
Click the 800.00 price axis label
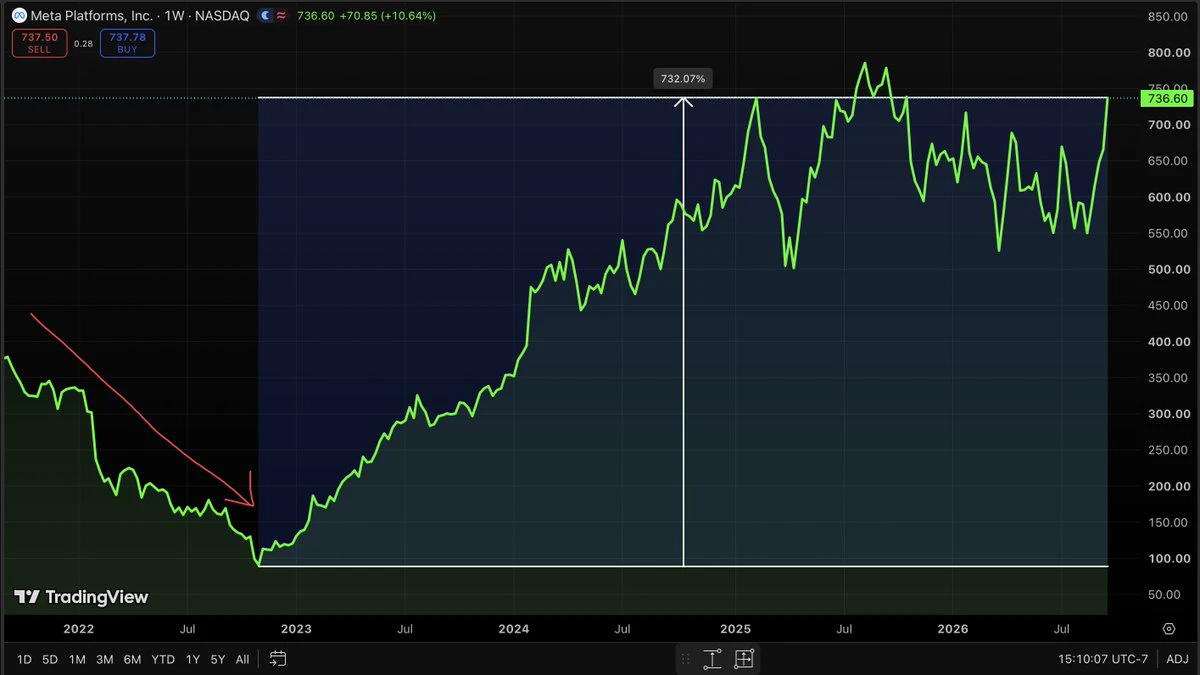[1169, 53]
